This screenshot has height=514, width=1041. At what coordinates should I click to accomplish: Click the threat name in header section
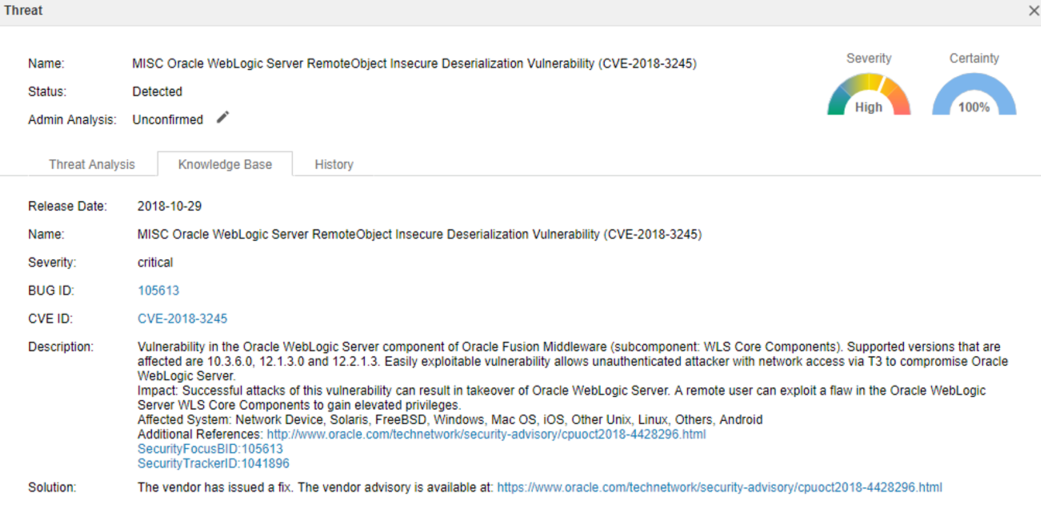point(414,64)
